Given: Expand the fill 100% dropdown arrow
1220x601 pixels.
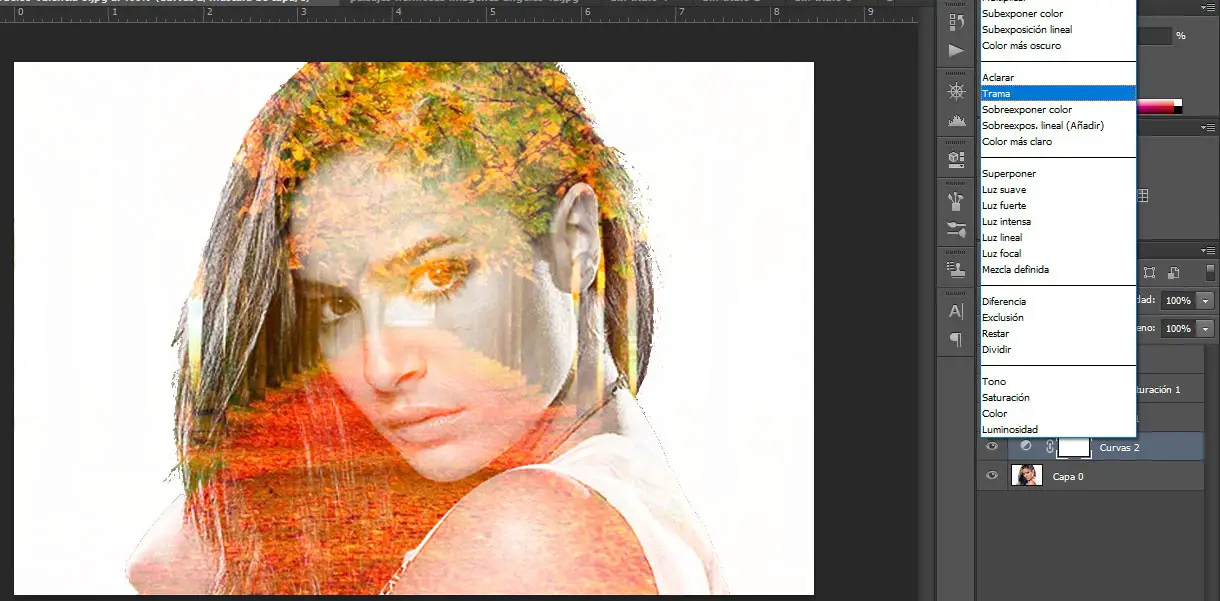Looking at the screenshot, I should coord(1206,328).
